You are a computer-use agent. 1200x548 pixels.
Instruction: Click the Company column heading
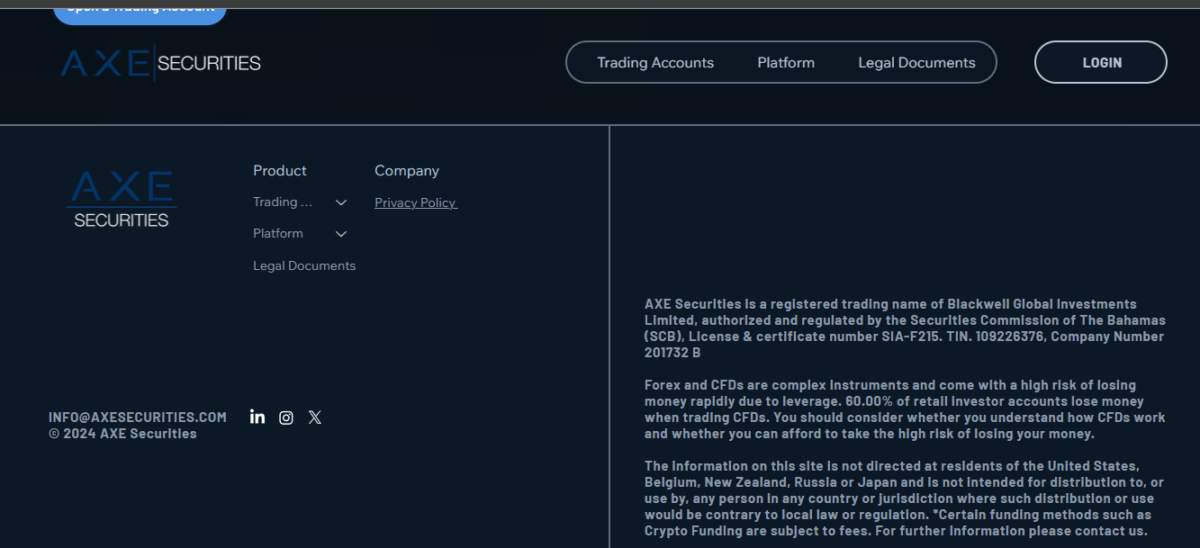pos(407,171)
